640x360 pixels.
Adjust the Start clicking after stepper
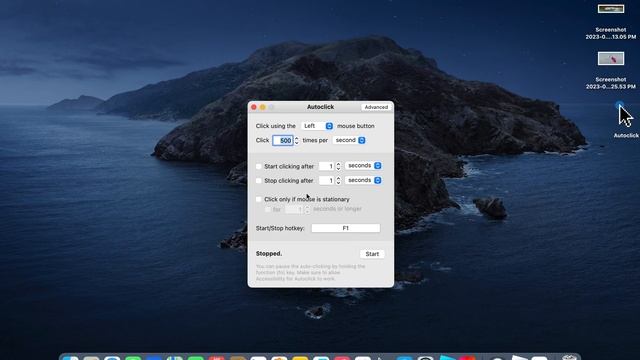pos(338,166)
